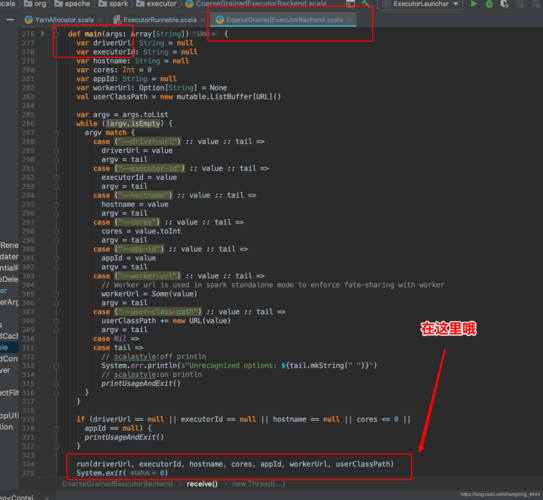Toggle fold marker at line 313
The image size is (543, 500).
(56, 366)
